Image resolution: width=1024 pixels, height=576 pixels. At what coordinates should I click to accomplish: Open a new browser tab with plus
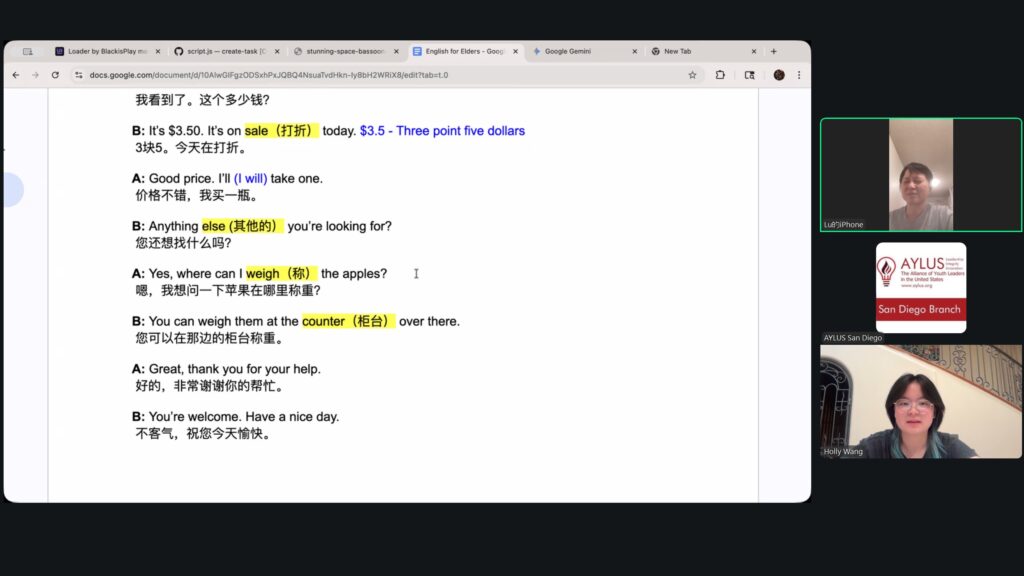773,51
